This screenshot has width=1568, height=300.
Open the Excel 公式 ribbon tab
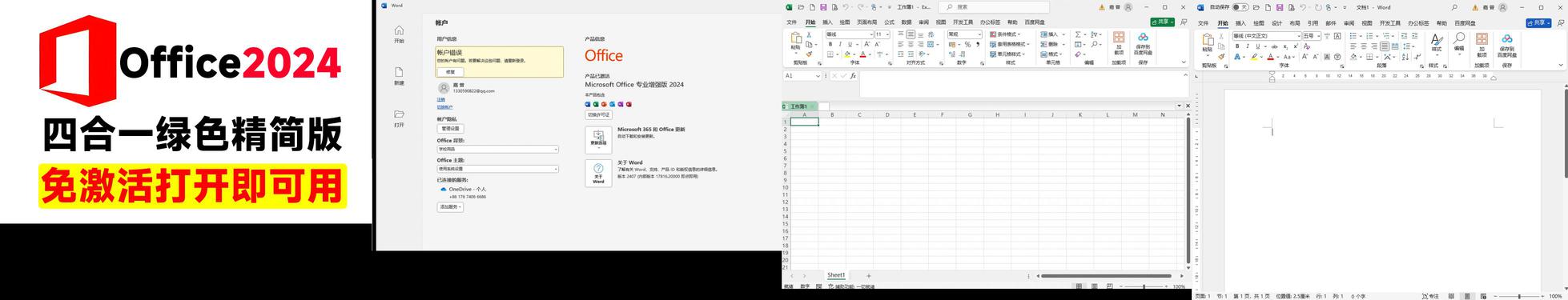[889, 22]
